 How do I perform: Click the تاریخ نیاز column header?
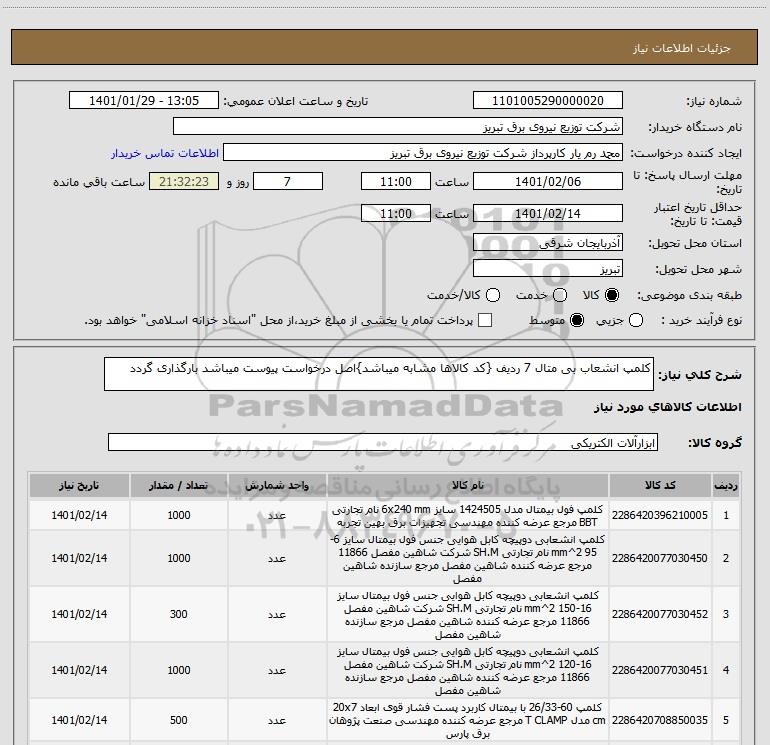pyautogui.click(x=79, y=485)
